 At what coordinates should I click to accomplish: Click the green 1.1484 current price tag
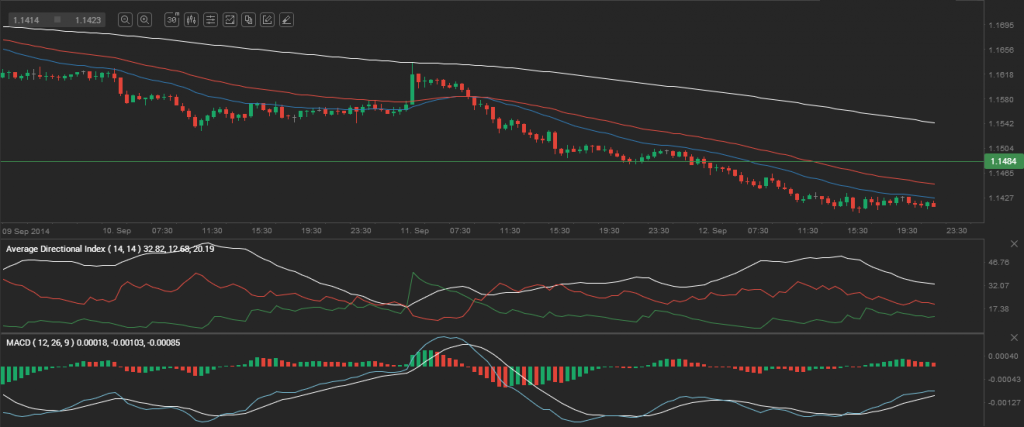[1002, 161]
